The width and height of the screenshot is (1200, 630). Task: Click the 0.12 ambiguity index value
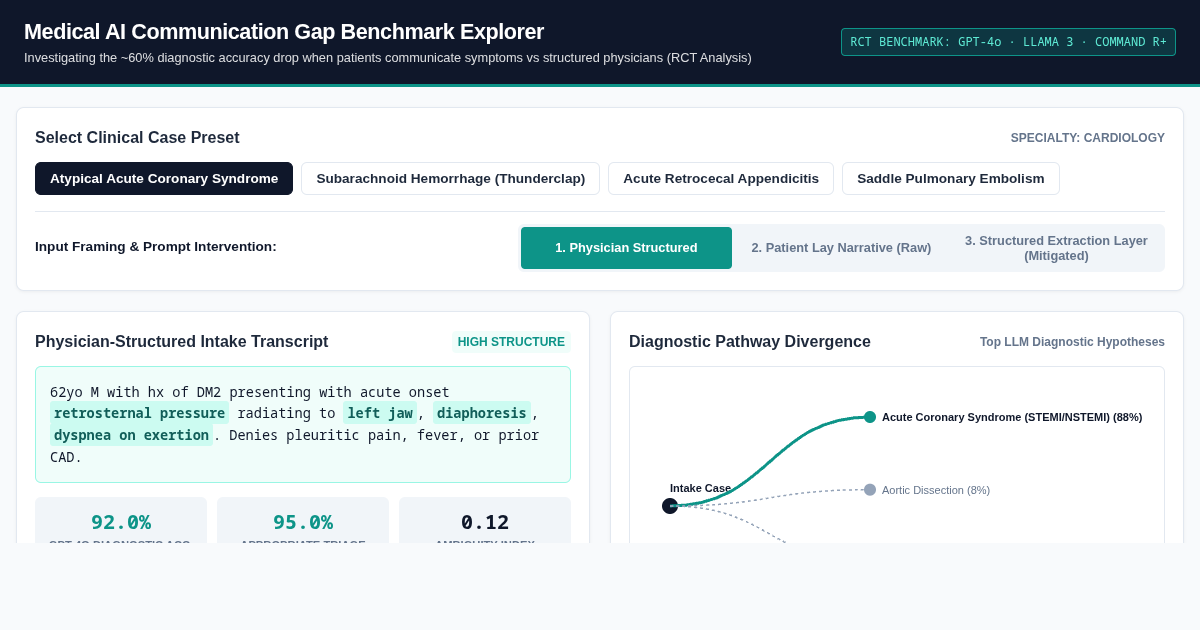click(485, 522)
